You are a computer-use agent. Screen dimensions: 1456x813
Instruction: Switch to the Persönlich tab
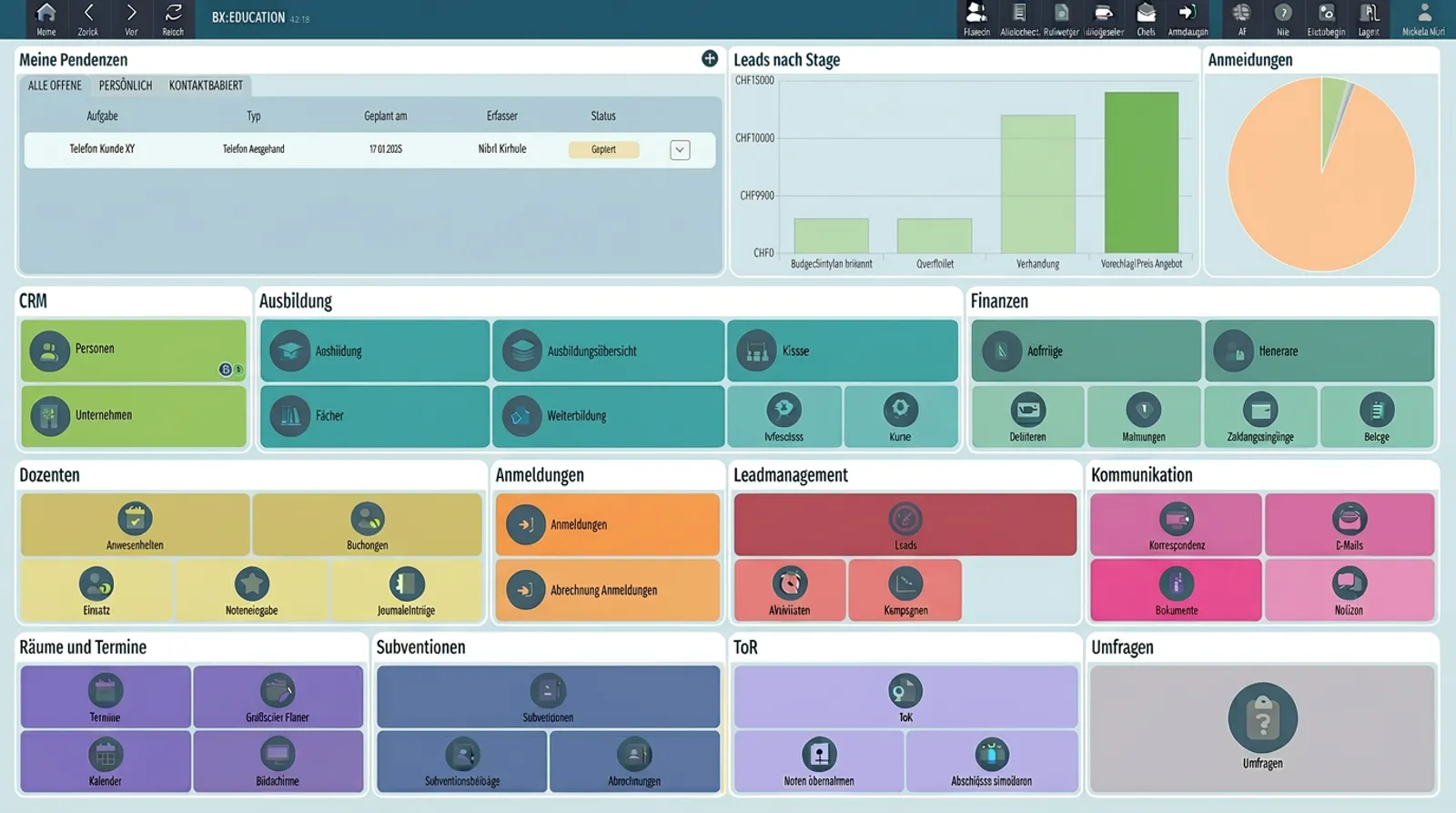126,86
